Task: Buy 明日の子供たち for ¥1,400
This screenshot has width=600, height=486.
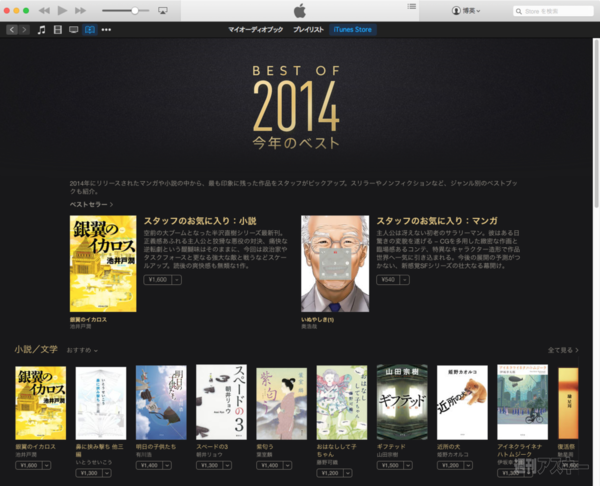Action: 149,465
